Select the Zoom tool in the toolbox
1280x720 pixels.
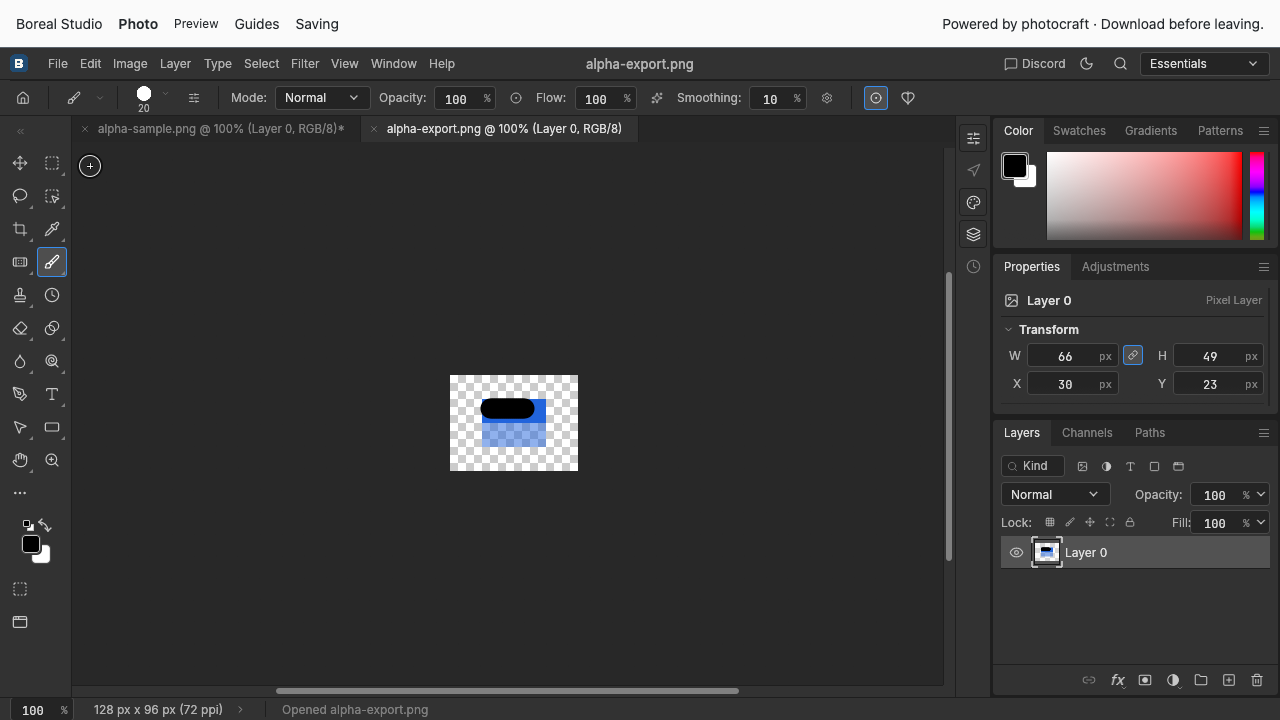[52, 460]
